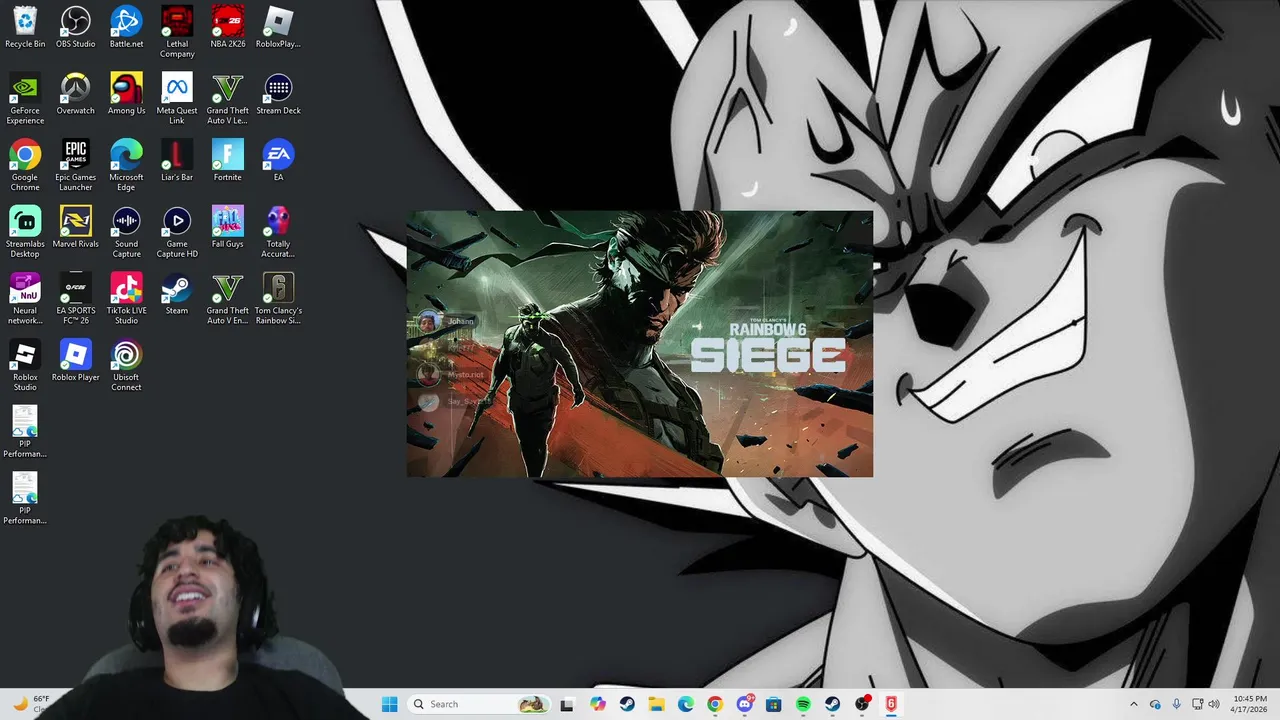Select the Streamlabs Desktop shortcut
1280x720 pixels.
(x=25, y=232)
